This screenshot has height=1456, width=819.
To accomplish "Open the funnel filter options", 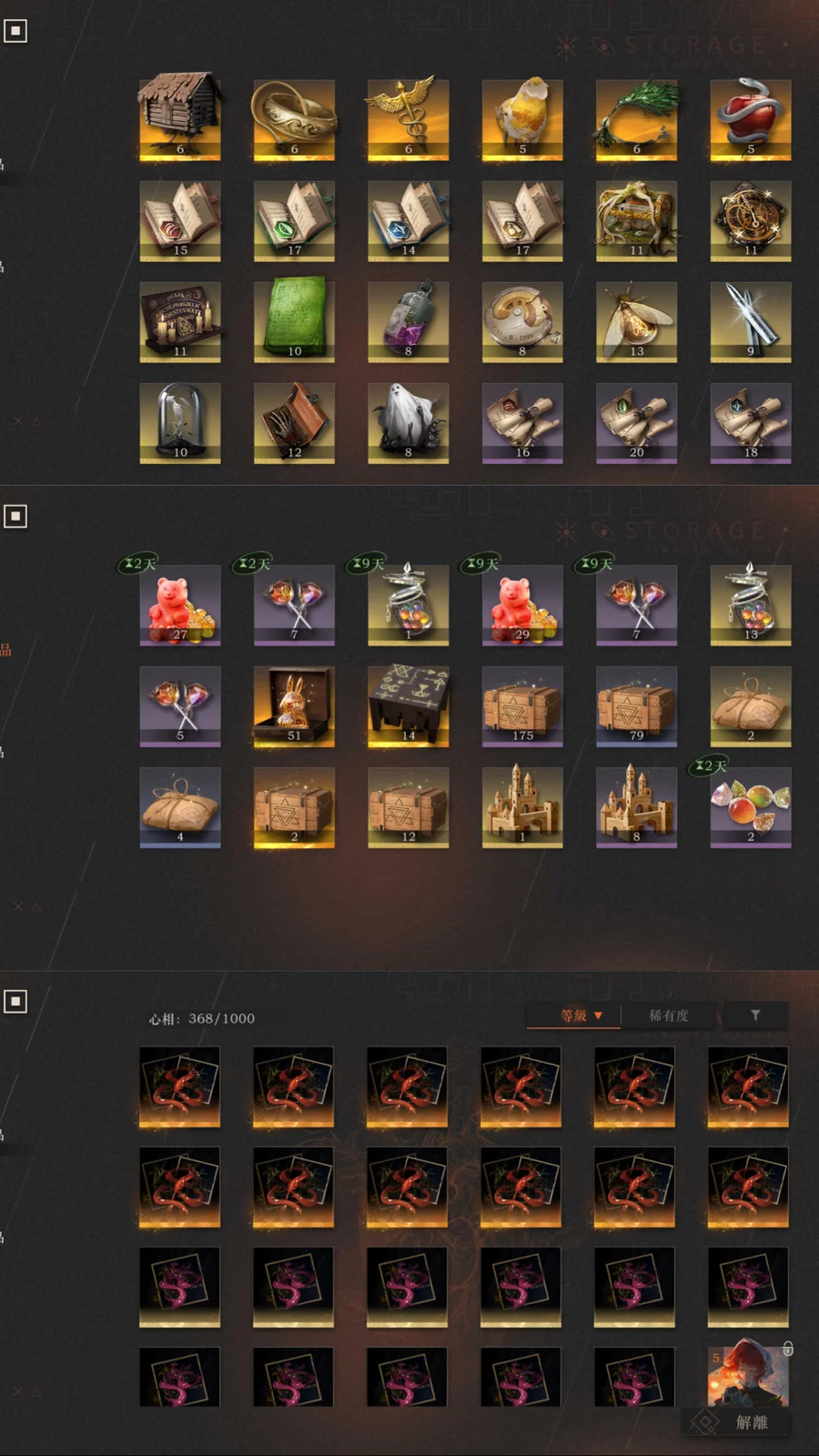I will pyautogui.click(x=755, y=1016).
